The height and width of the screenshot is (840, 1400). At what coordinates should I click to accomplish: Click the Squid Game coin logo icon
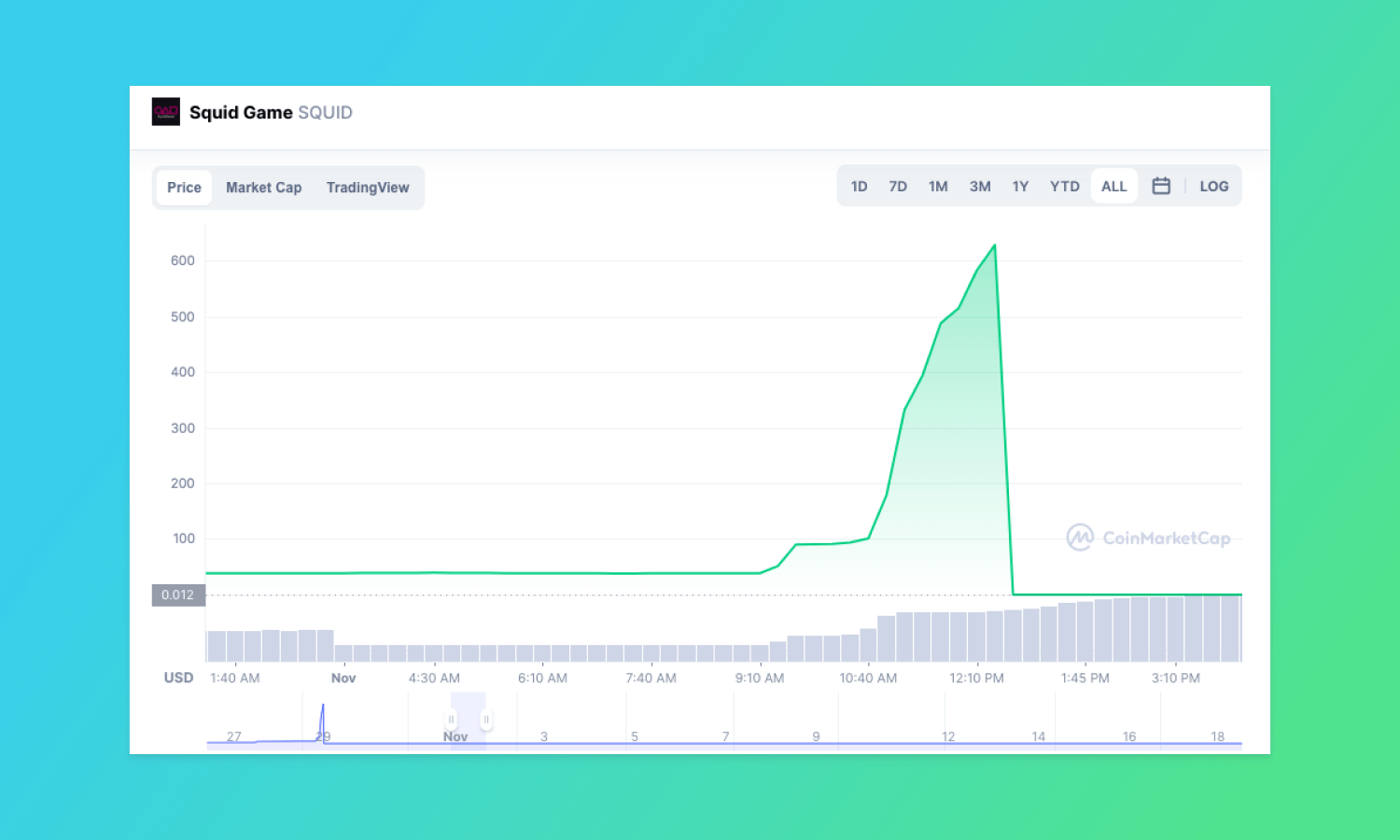click(x=166, y=112)
